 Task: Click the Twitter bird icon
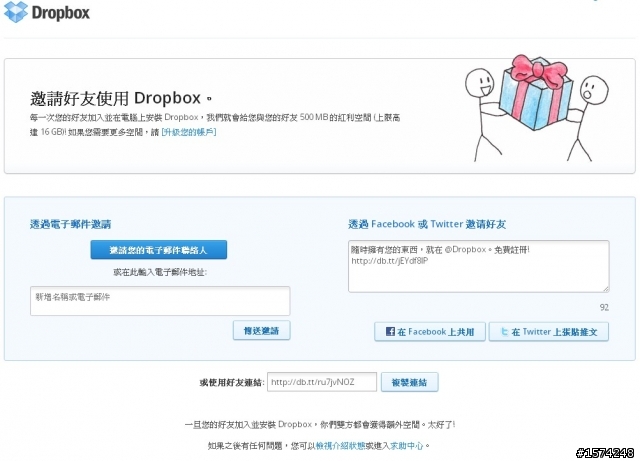tap(504, 331)
